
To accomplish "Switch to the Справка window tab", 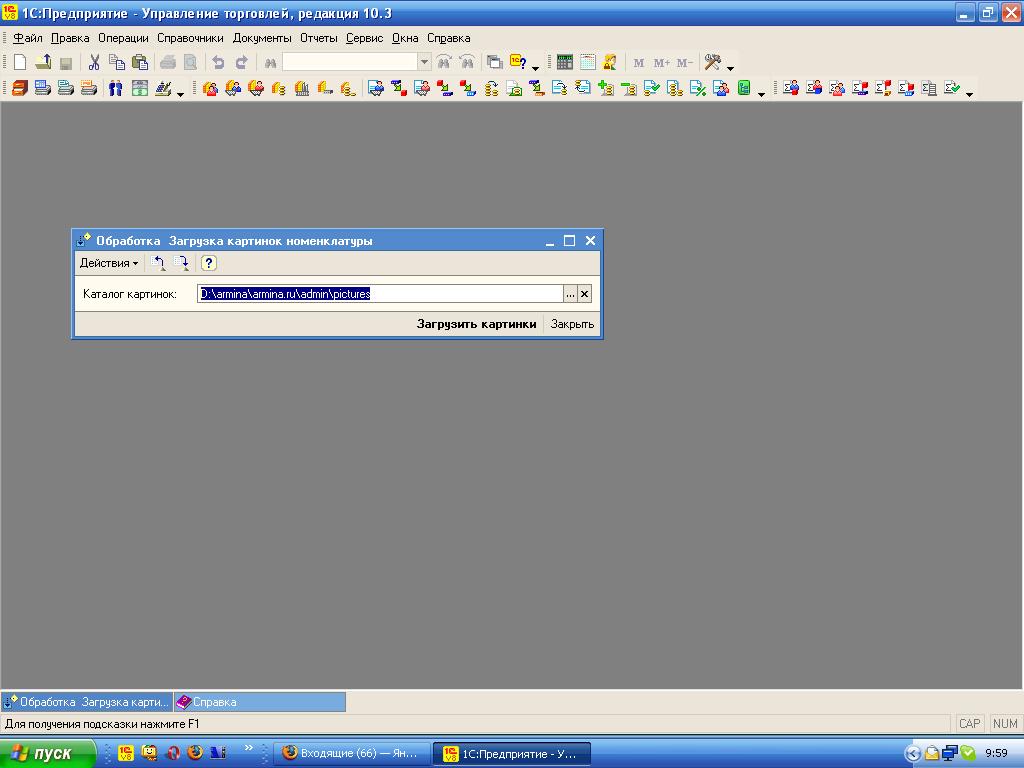I will point(259,702).
